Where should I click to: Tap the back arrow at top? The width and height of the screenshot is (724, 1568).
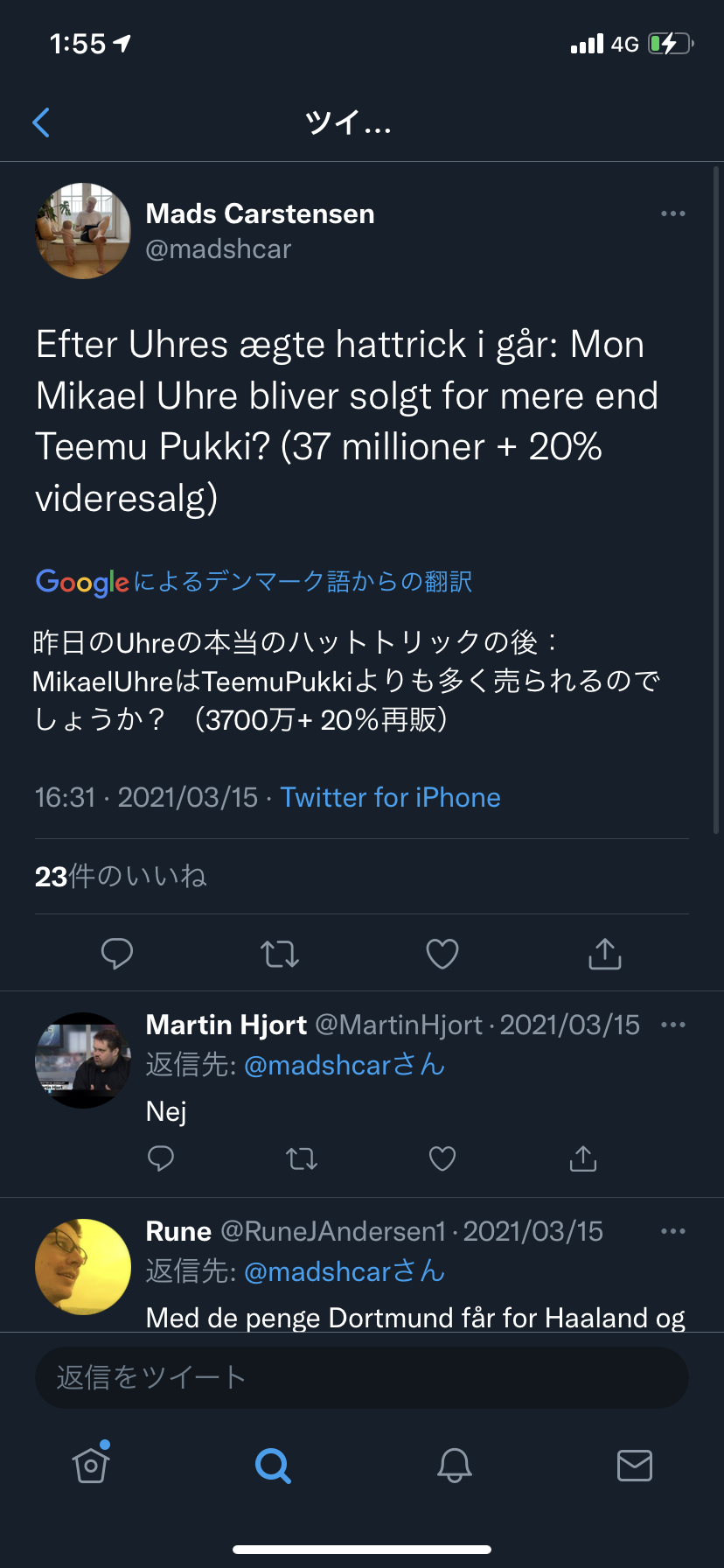[41, 123]
